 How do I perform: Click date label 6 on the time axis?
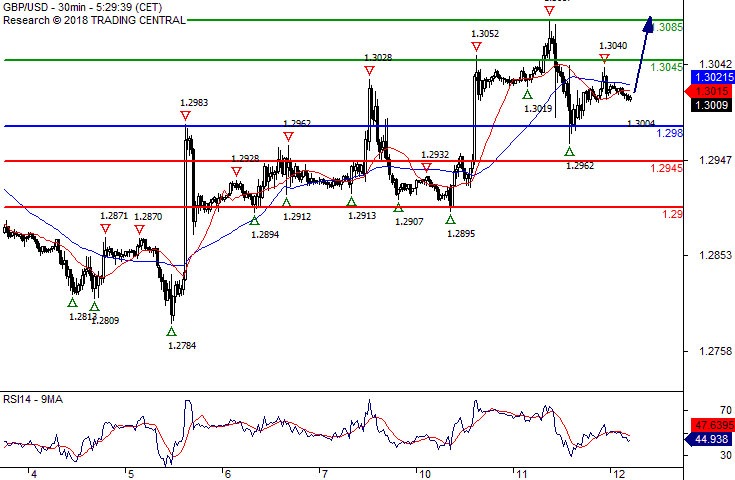[227, 474]
